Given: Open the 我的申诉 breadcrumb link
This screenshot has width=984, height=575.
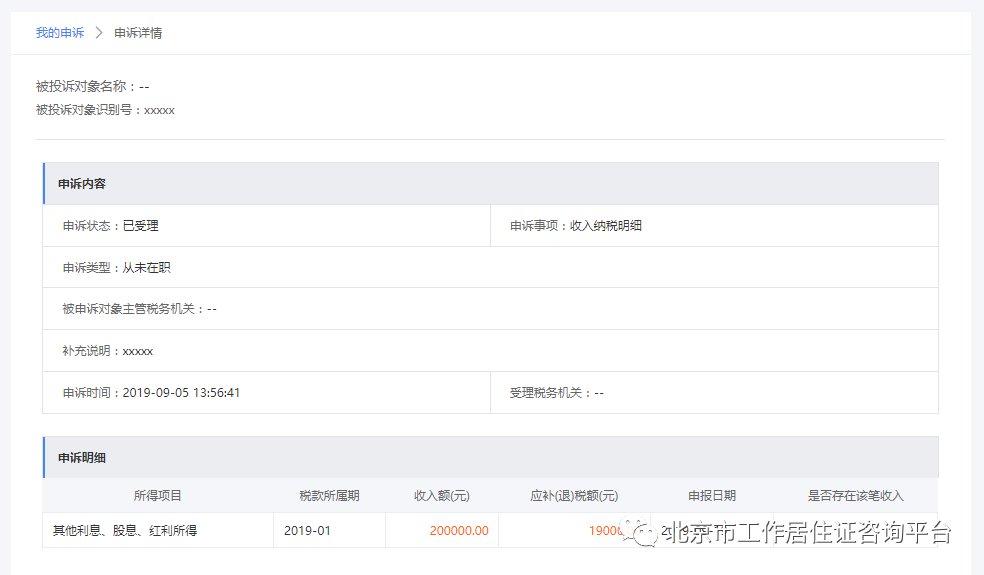Looking at the screenshot, I should [x=60, y=33].
